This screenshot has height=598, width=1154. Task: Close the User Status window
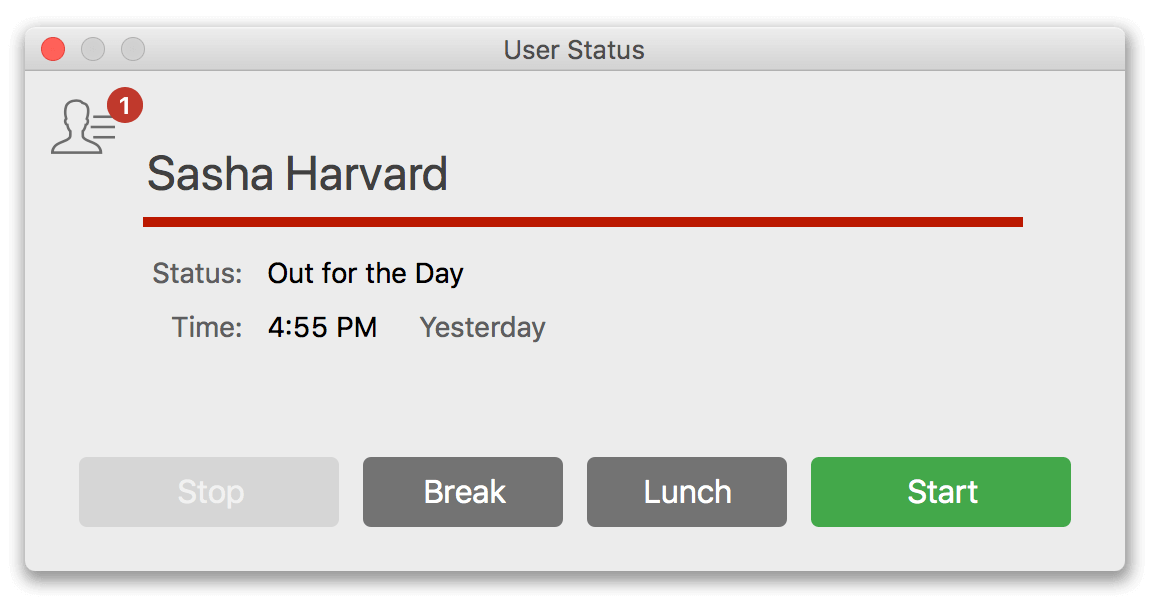pyautogui.click(x=53, y=49)
